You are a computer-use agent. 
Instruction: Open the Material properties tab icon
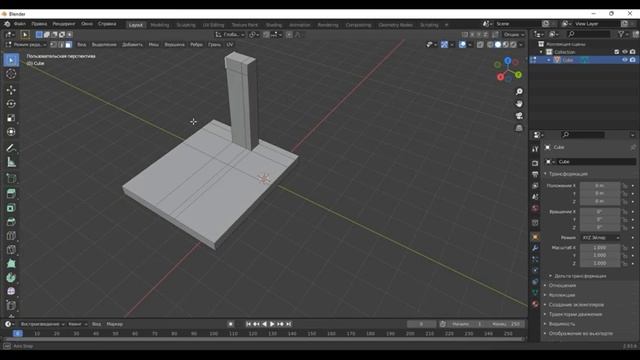(535, 304)
